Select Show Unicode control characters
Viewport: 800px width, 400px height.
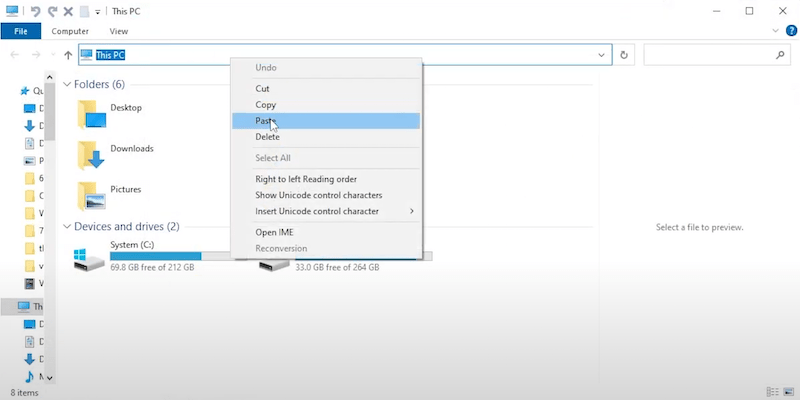pyautogui.click(x=326, y=195)
